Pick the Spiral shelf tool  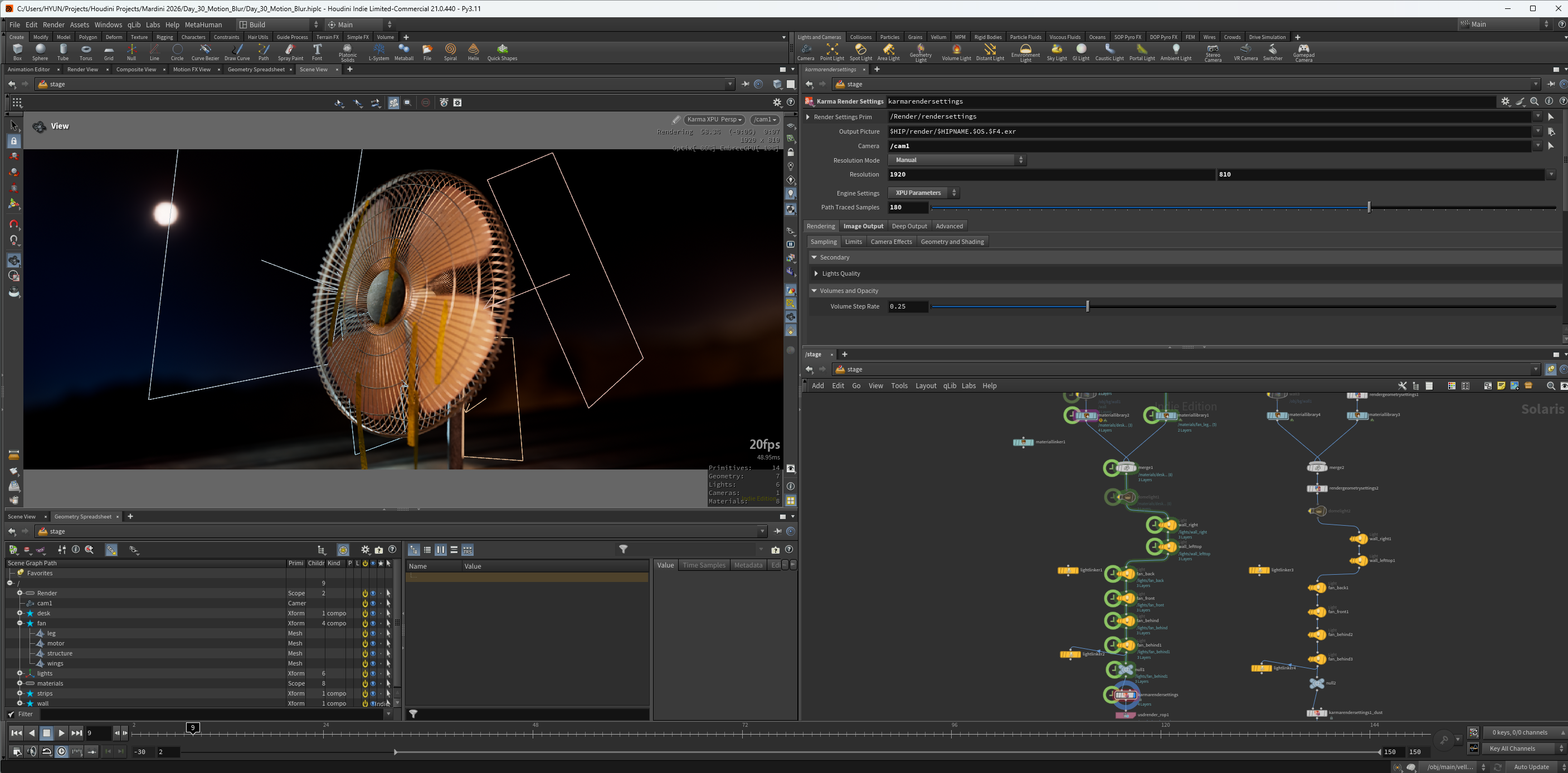click(x=450, y=52)
